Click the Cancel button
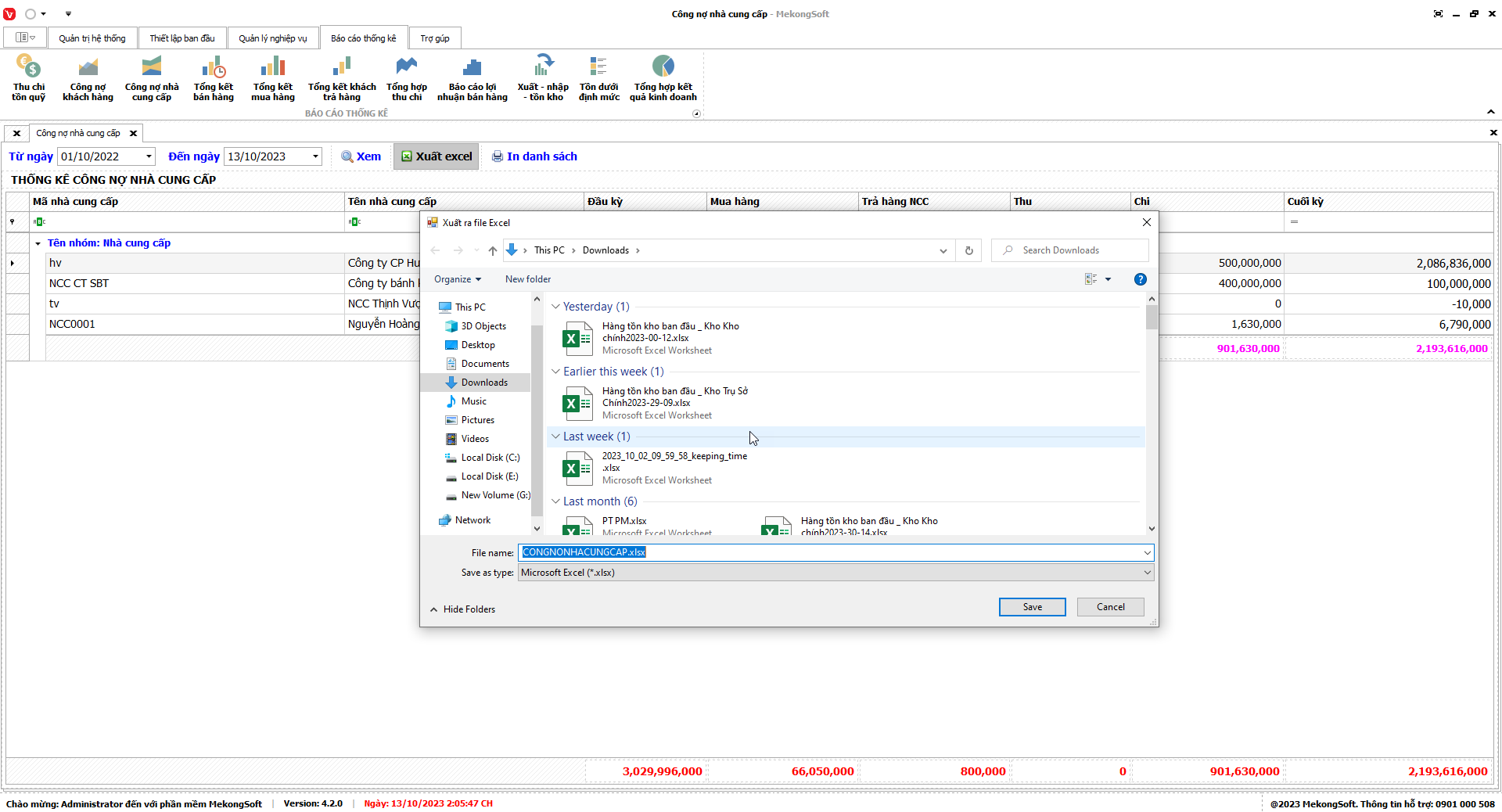Screen dimensions: 1502x812 [x=1110, y=607]
